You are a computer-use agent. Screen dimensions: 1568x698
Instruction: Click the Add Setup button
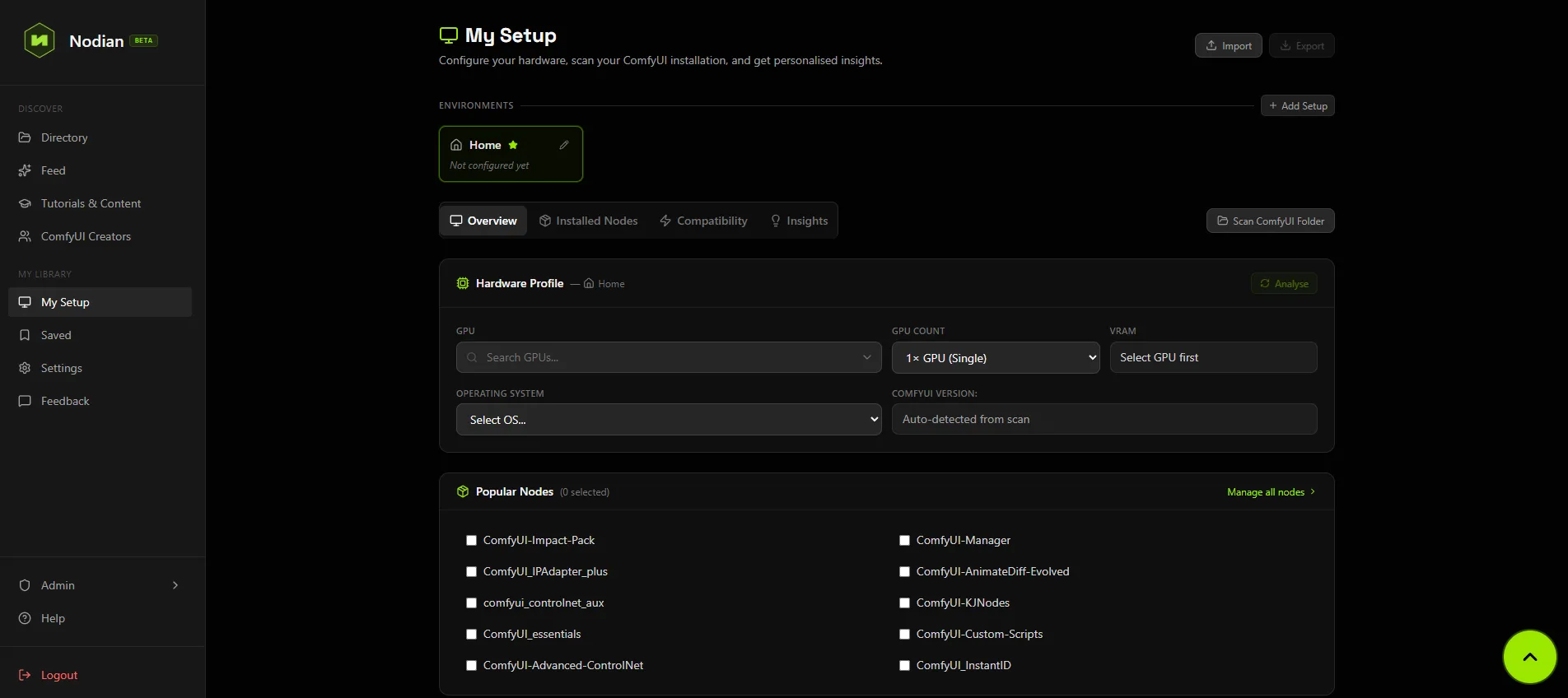click(1298, 105)
